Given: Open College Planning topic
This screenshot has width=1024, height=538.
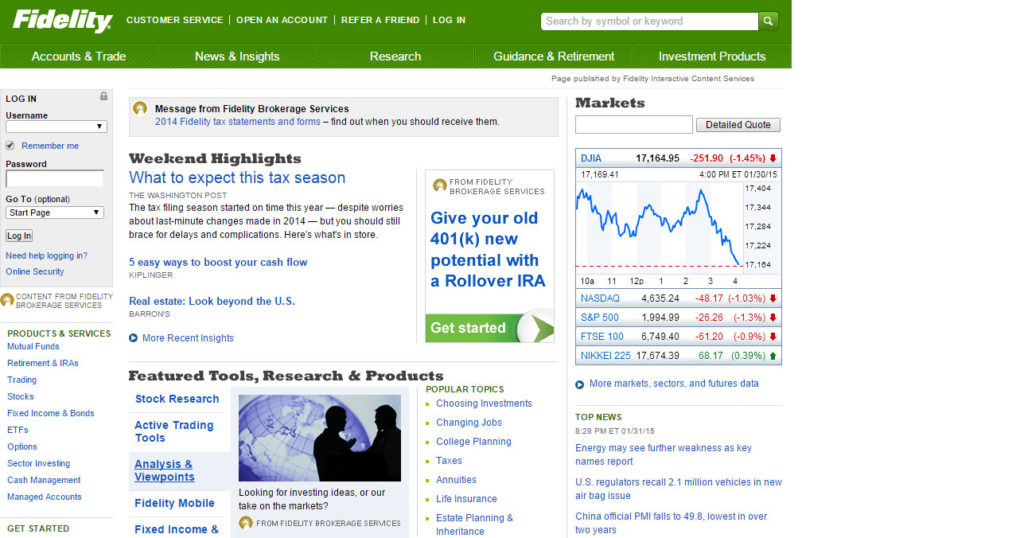Looking at the screenshot, I should [473, 441].
